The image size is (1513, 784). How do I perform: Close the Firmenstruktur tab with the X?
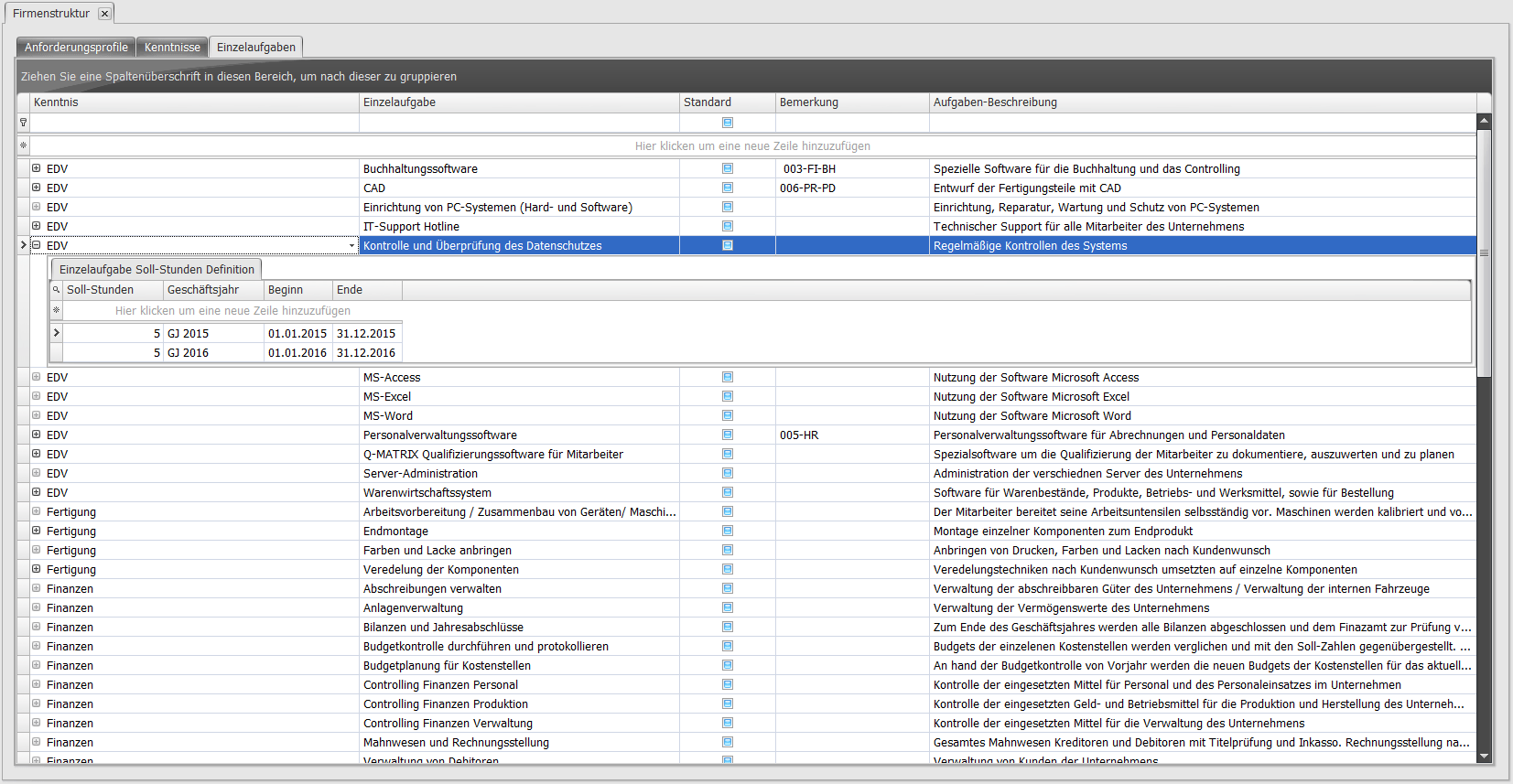click(104, 14)
